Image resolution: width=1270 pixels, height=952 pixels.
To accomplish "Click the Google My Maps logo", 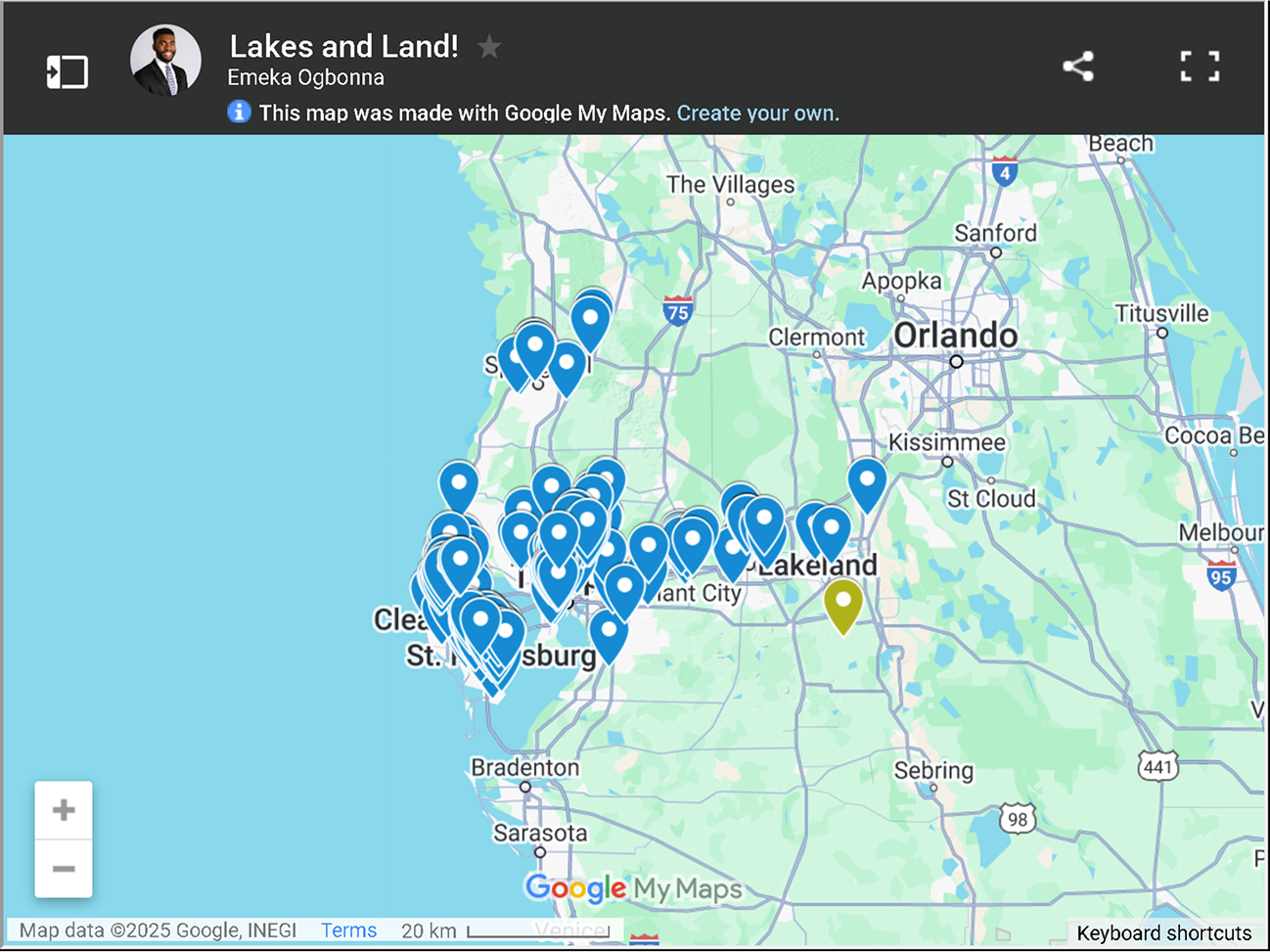I will (633, 887).
